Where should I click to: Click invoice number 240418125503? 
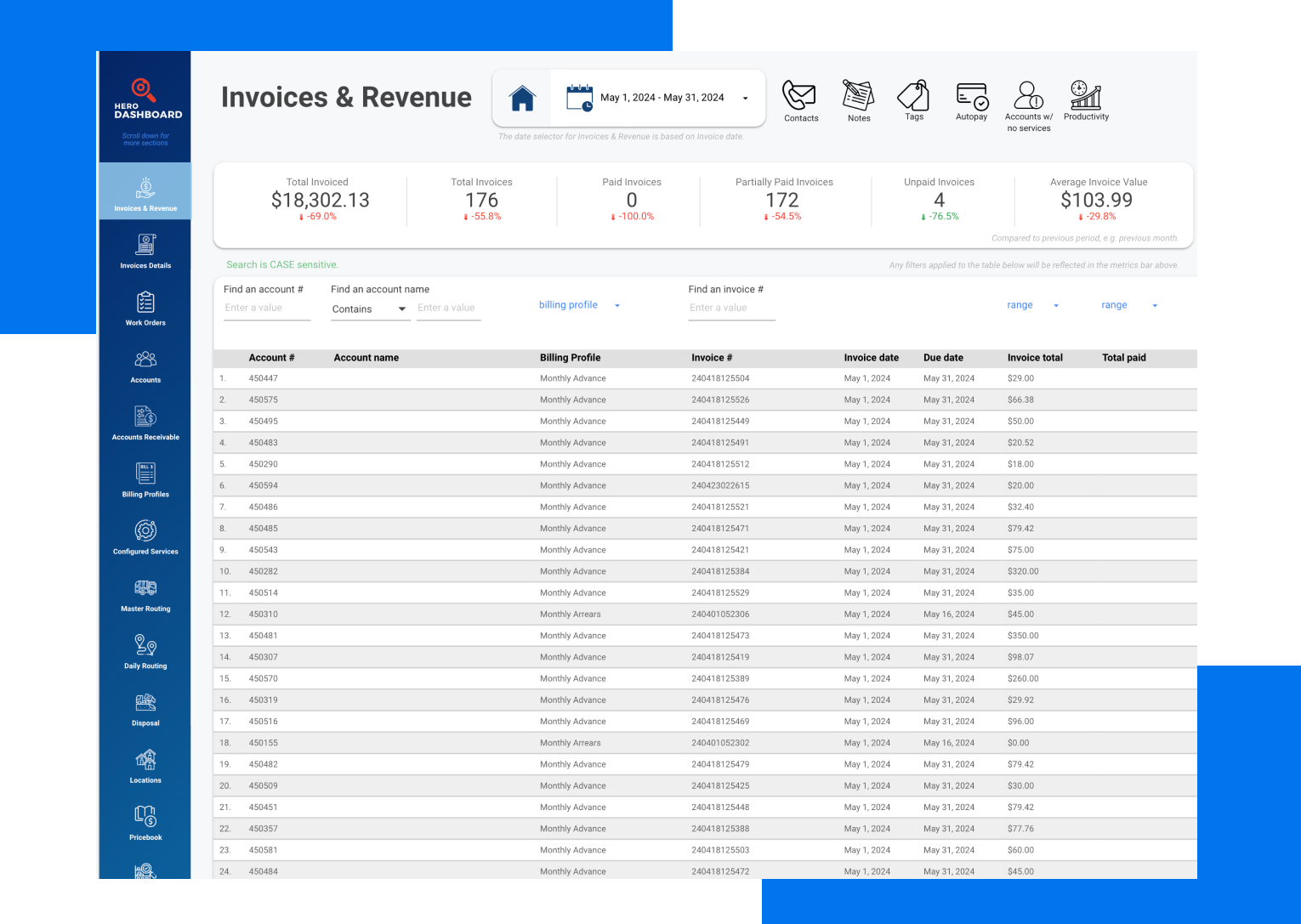click(720, 850)
